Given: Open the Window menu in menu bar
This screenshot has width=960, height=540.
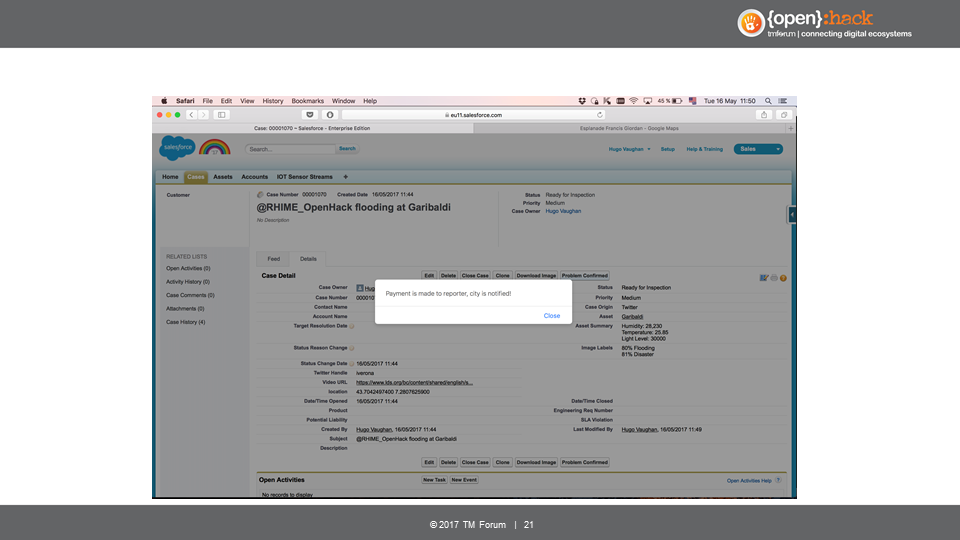Looking at the screenshot, I should click(x=343, y=101).
